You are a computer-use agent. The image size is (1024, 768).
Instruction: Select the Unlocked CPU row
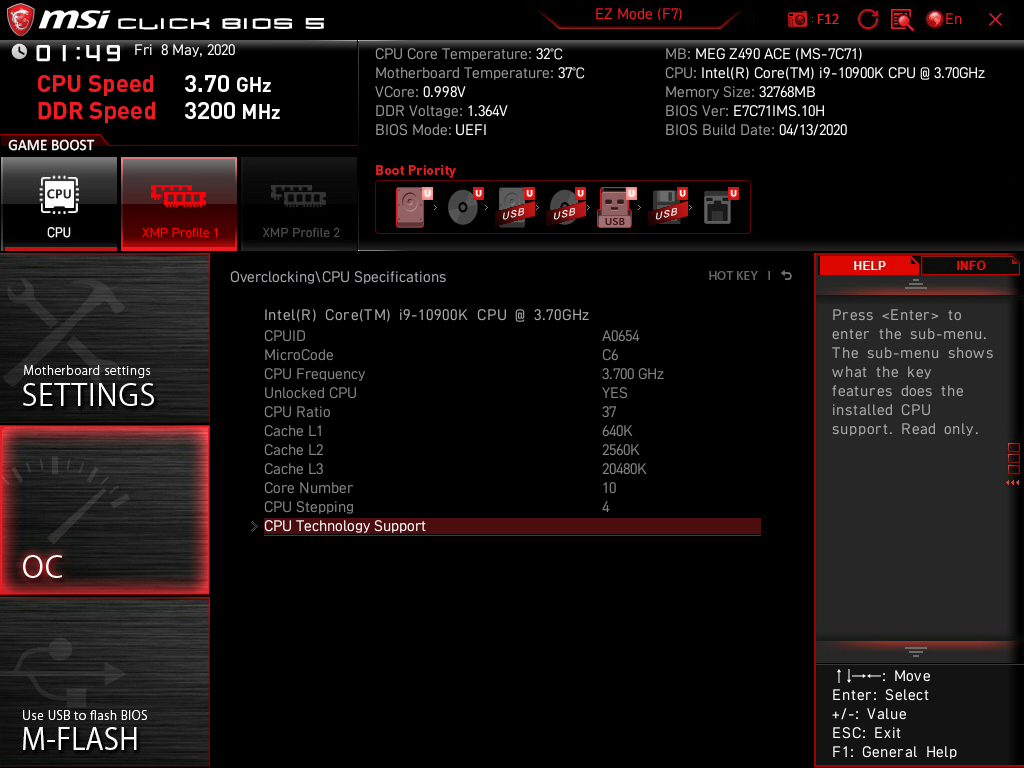coord(512,393)
